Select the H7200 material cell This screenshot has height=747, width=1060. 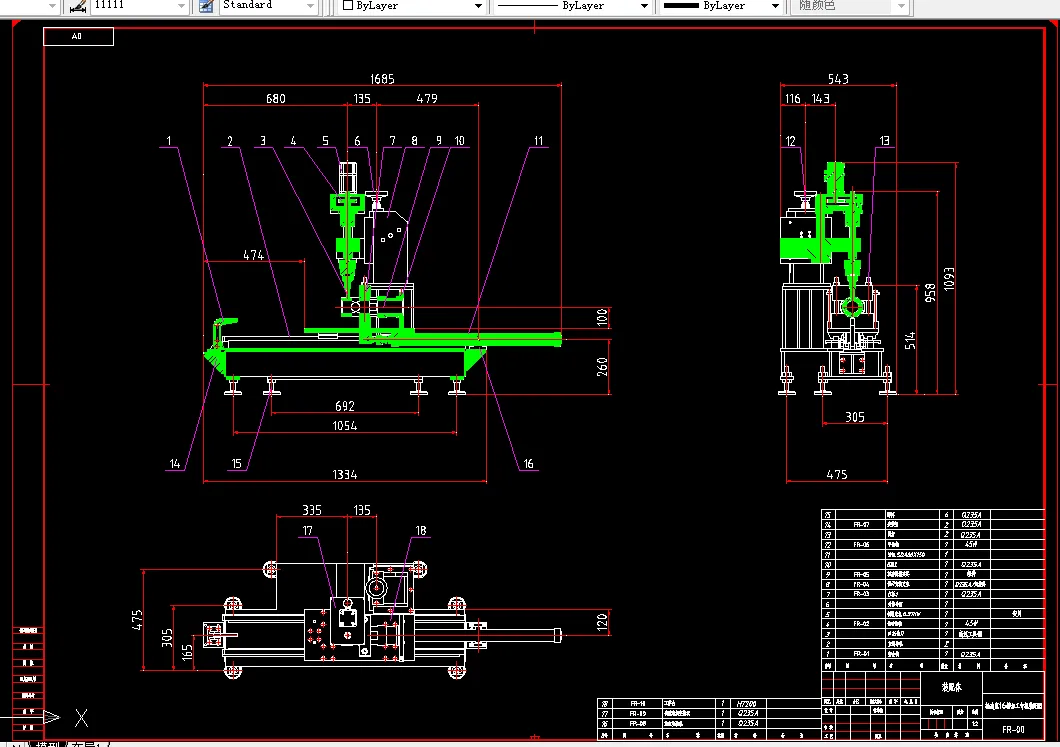tap(748, 704)
